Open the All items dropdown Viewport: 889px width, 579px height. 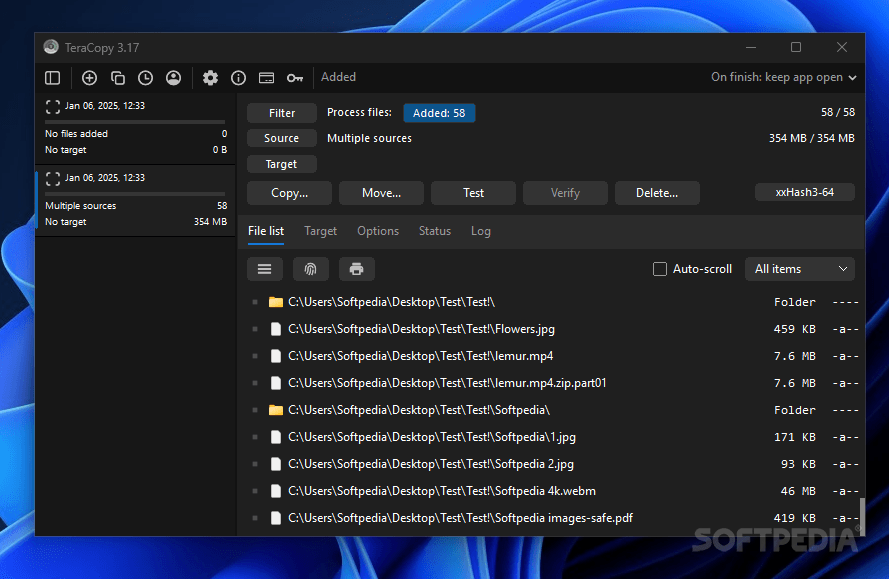[x=799, y=268]
